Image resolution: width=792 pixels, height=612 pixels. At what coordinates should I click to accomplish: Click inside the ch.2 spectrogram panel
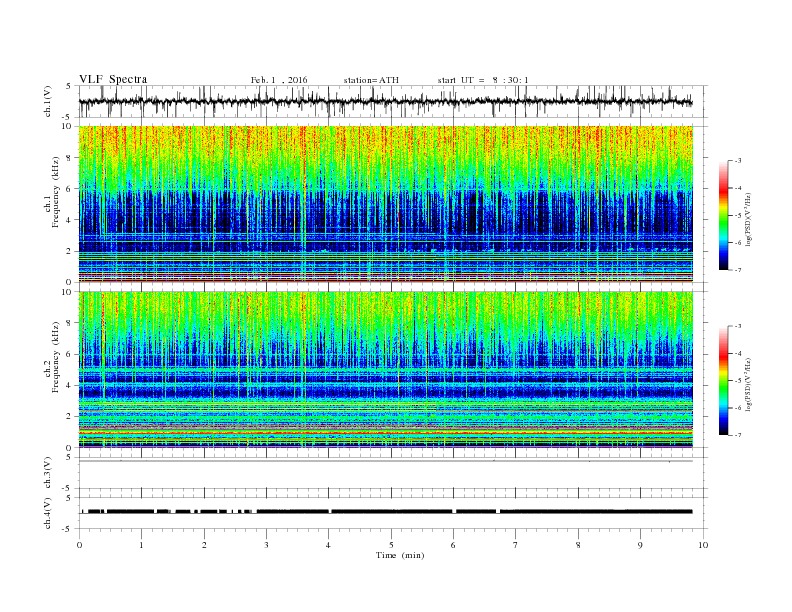[385, 369]
